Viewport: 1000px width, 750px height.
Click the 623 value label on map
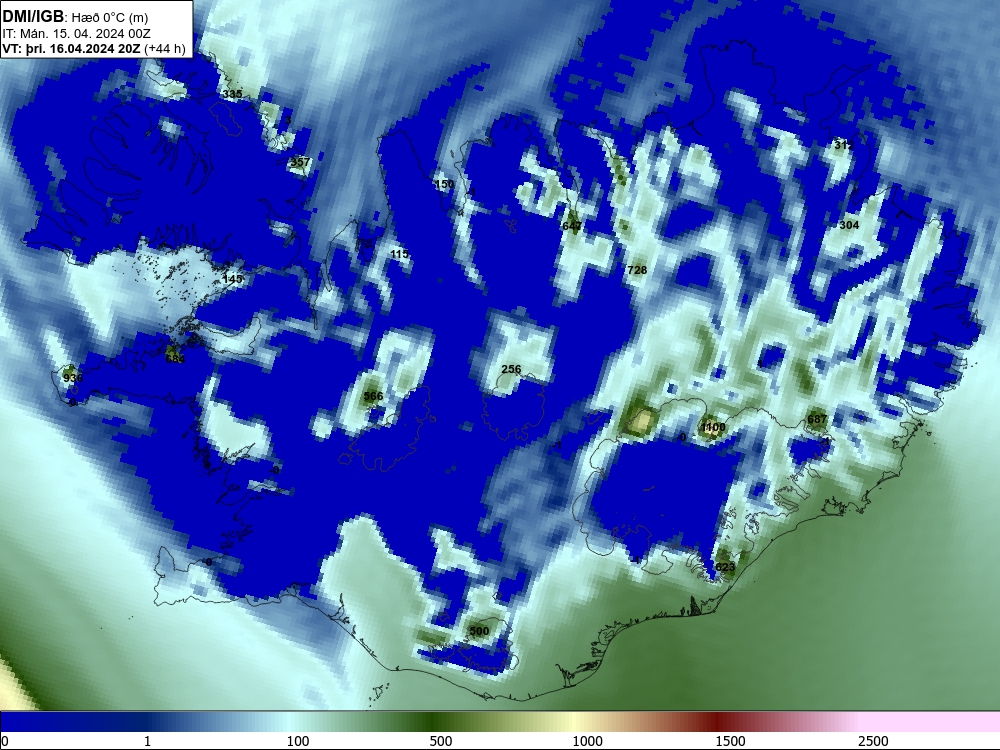725,567
